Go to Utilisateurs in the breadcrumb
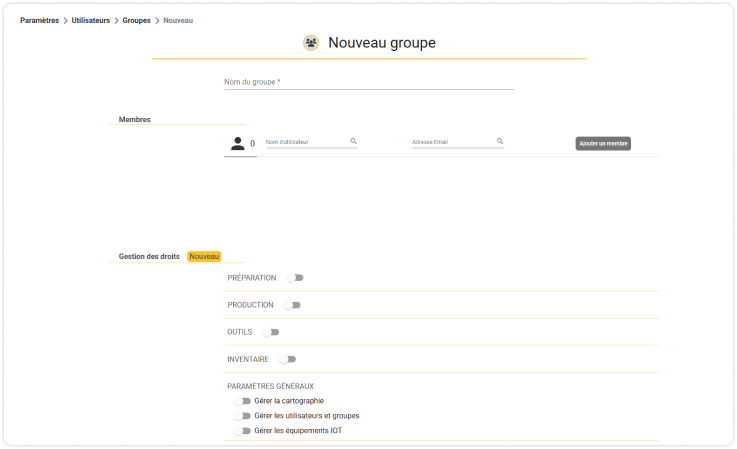Screen dimensions: 737x449 point(91,20)
